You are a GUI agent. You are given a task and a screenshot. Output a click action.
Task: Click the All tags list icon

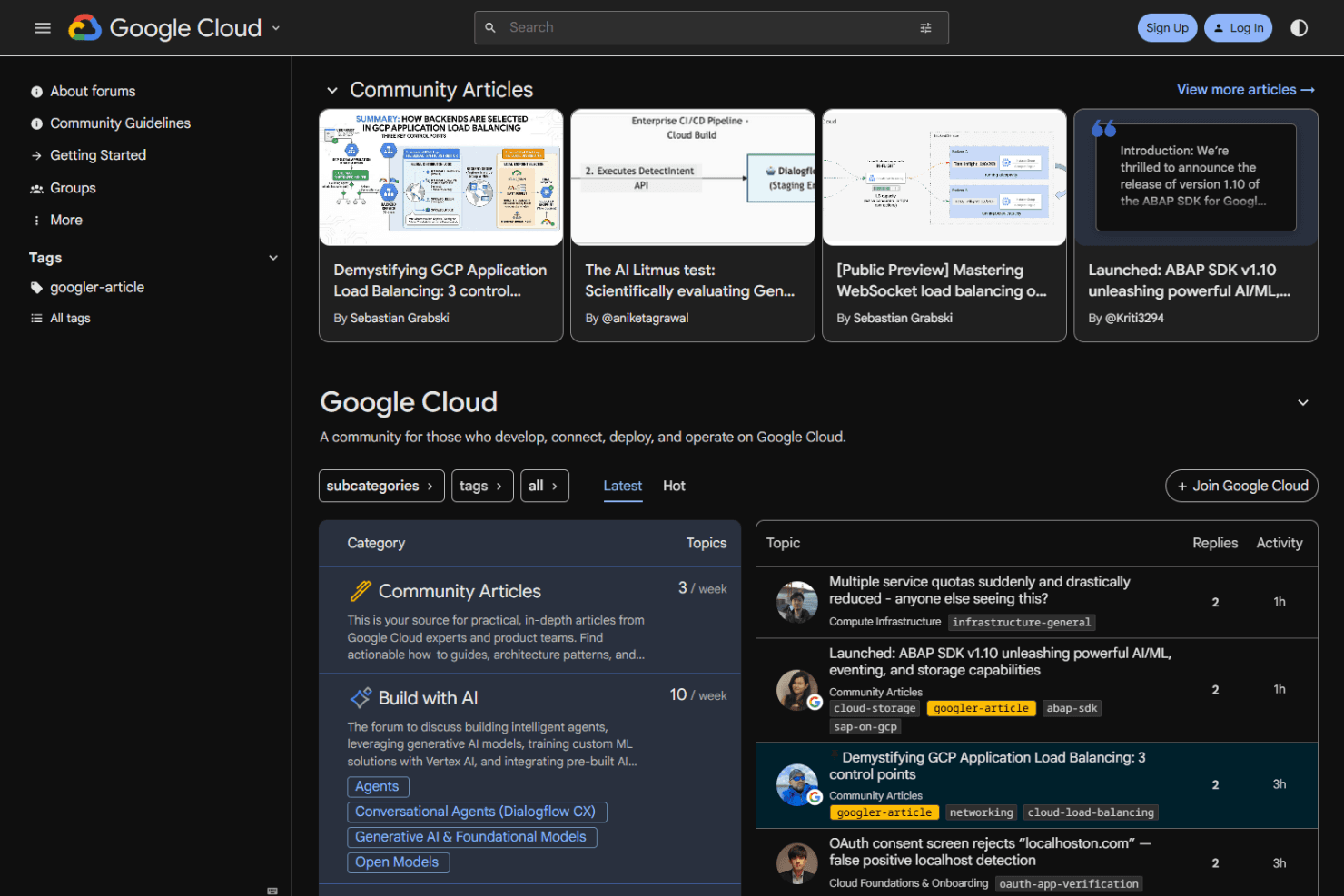pos(36,319)
